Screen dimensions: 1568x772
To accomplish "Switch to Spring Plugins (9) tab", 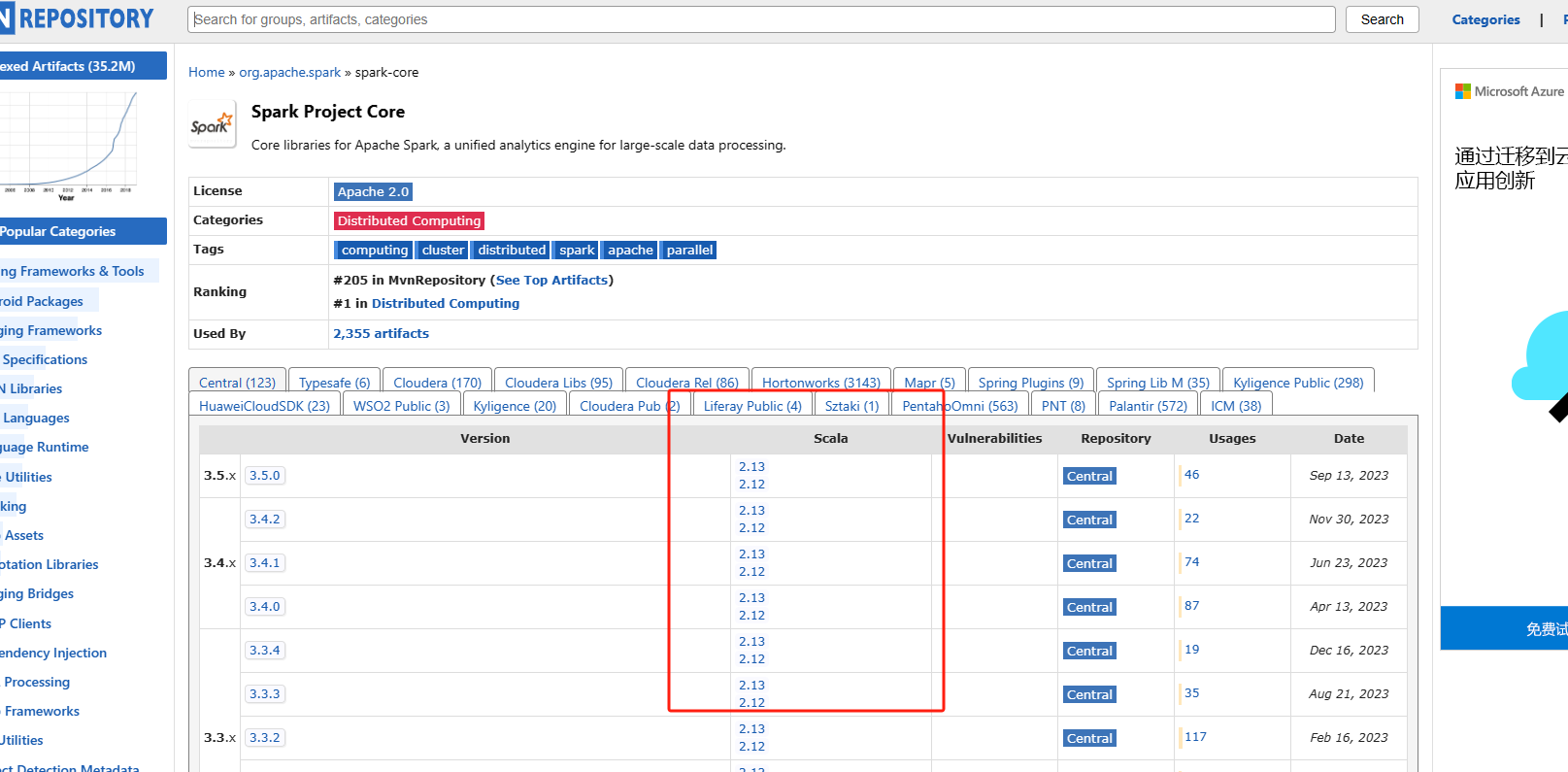I will tap(1030, 383).
